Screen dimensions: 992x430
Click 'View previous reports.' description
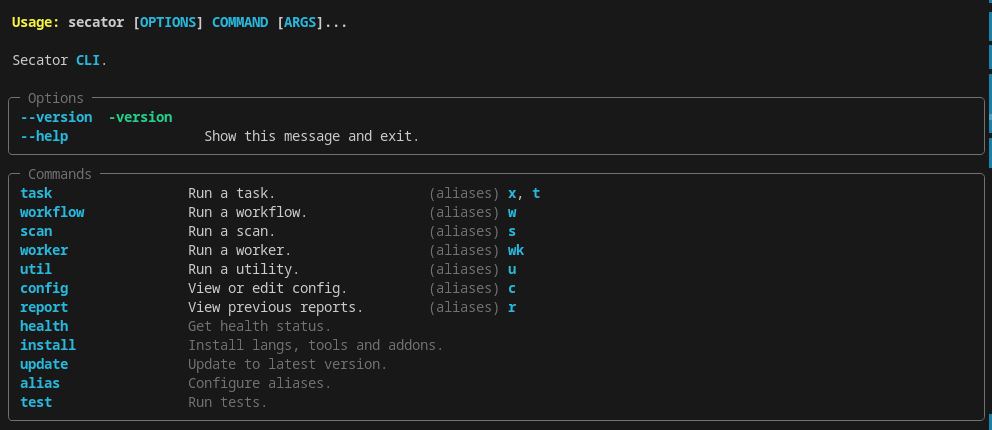click(276, 307)
